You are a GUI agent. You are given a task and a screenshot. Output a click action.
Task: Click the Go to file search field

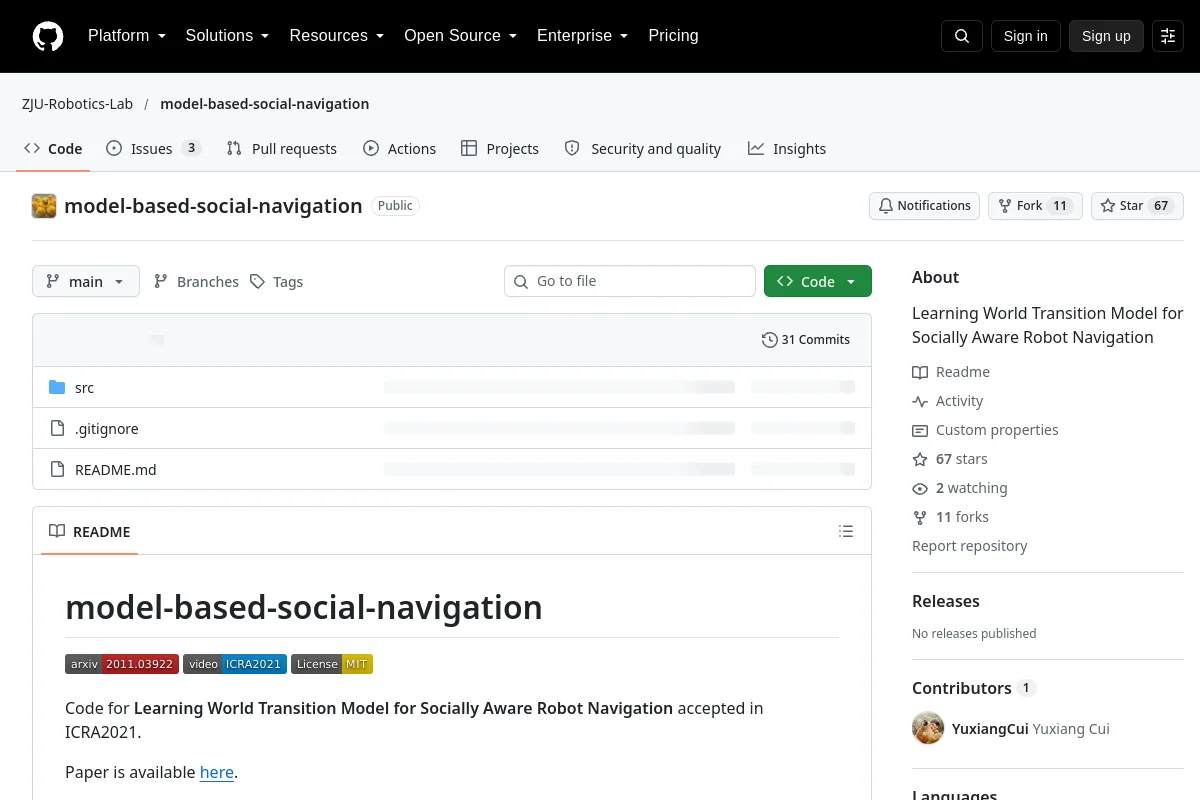[x=630, y=282]
